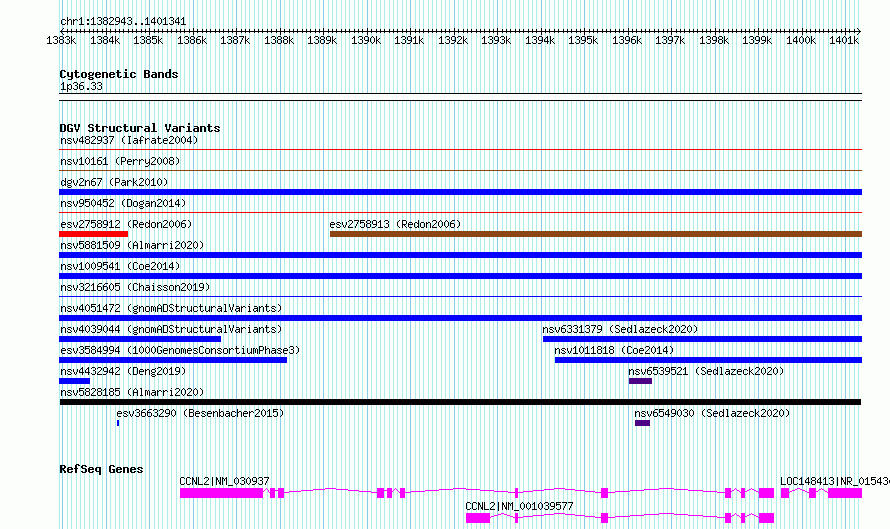Click nsv1009541 (Coe2014) label
The image size is (890, 529).
pyautogui.click(x=120, y=266)
